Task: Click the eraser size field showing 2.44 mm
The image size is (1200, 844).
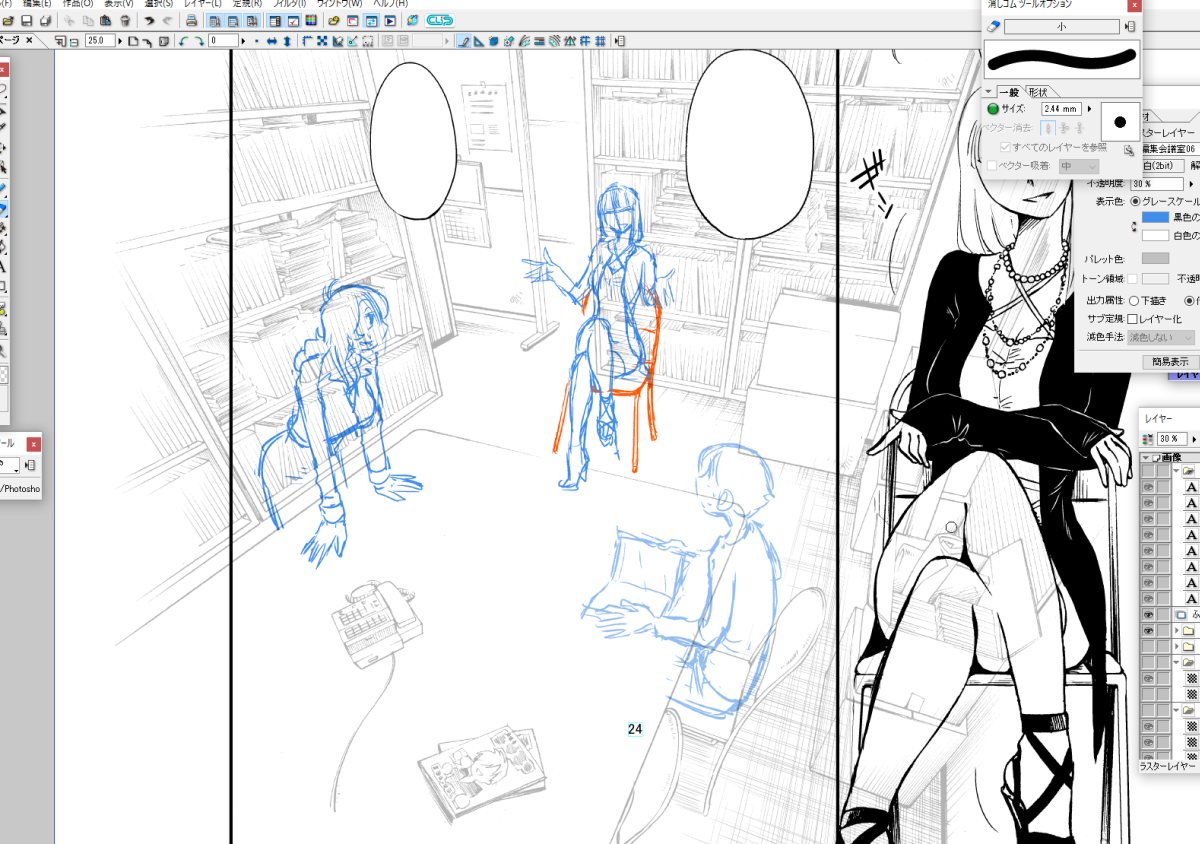Action: coord(1060,109)
